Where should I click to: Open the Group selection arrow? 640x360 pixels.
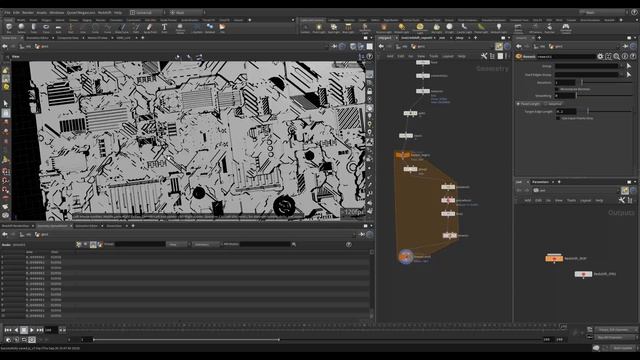(629, 66)
